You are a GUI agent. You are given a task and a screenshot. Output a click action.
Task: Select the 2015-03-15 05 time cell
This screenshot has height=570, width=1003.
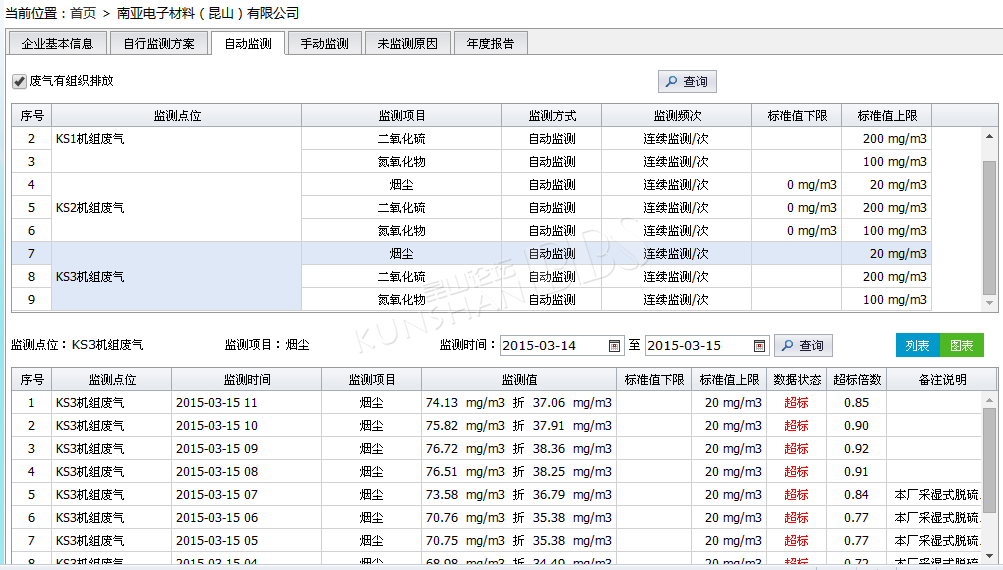[247, 541]
